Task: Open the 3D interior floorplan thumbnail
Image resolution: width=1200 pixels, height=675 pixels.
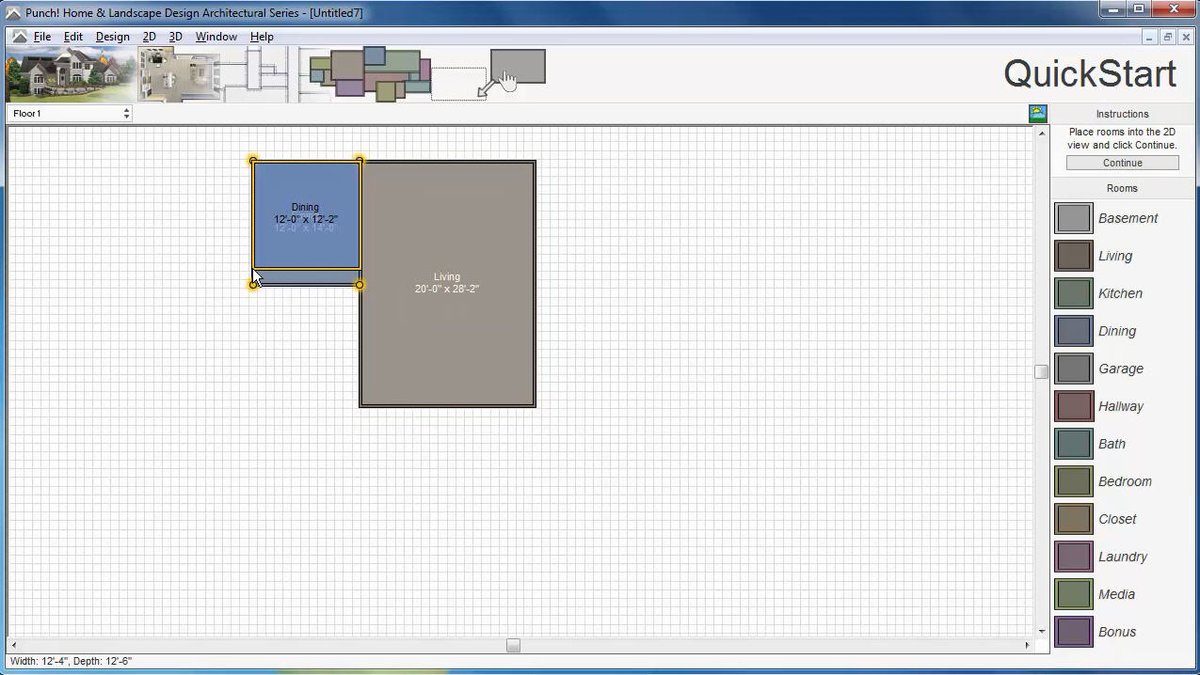Action: point(177,74)
